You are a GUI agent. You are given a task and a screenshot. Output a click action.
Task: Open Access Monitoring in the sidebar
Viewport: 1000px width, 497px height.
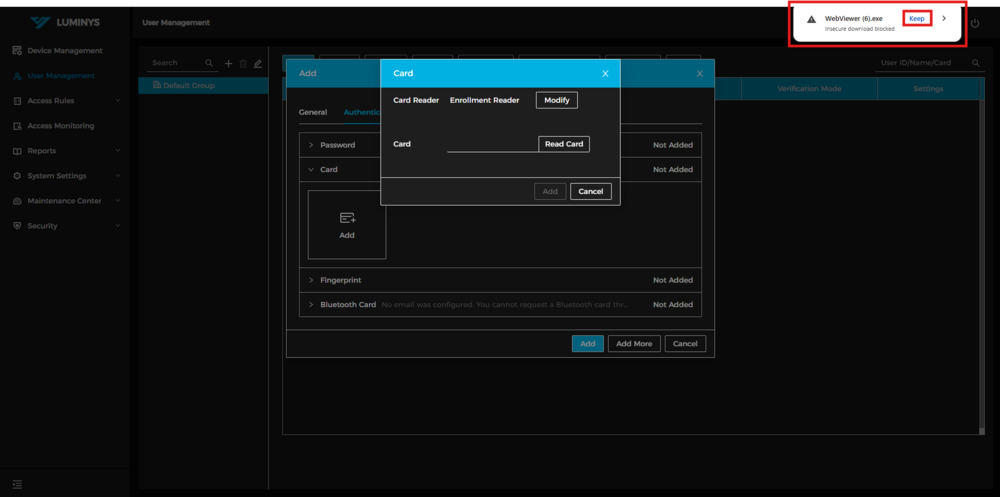60,126
